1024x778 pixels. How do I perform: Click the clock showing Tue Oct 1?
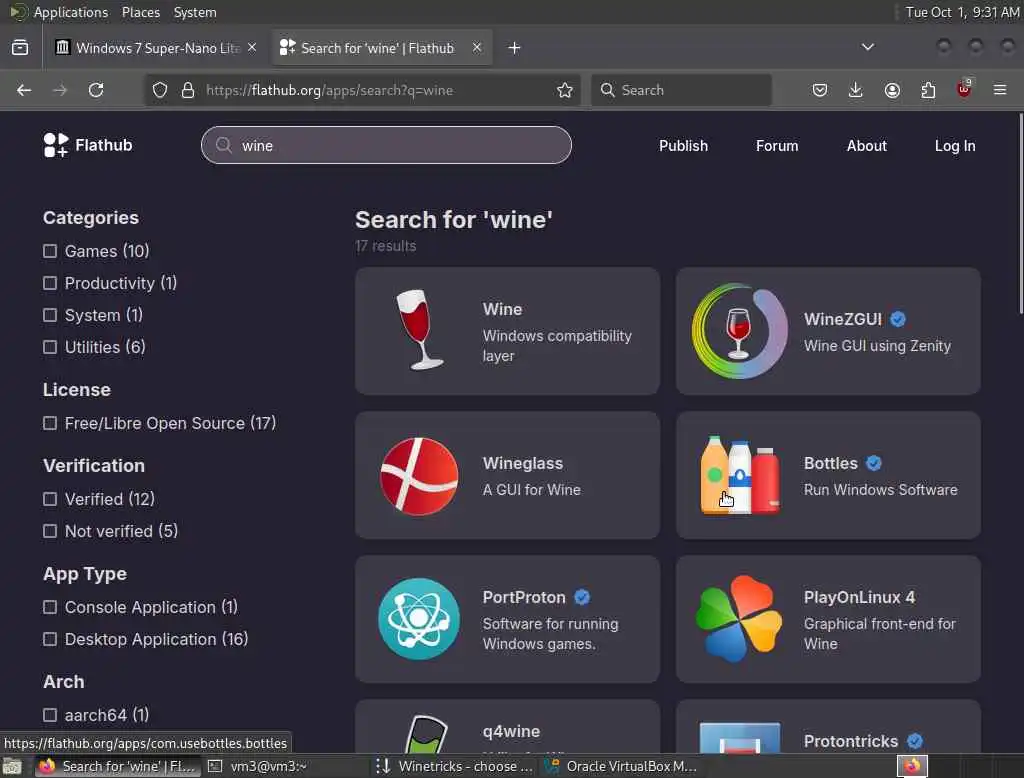click(961, 12)
